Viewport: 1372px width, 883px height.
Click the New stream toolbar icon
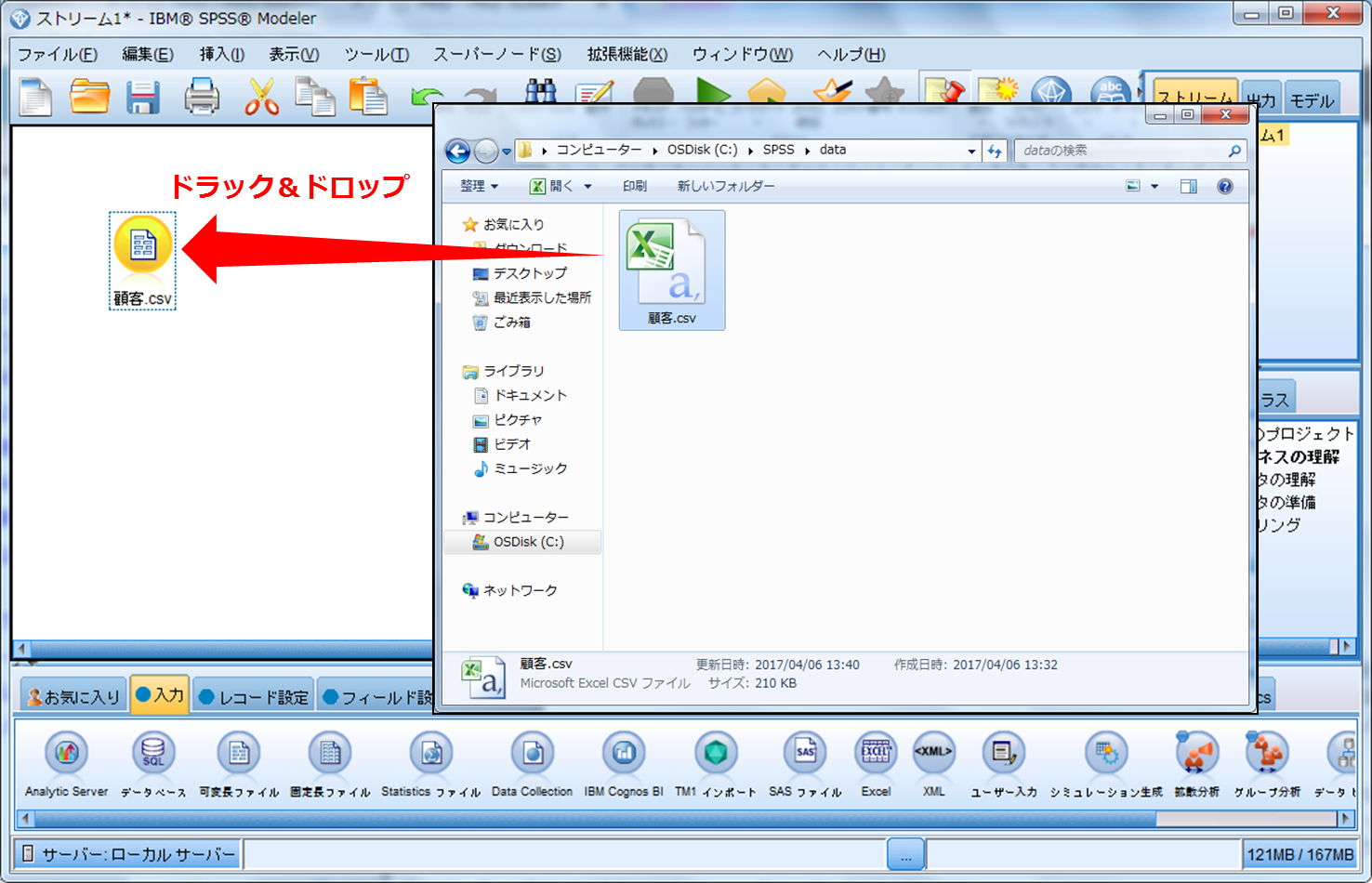pos(35,97)
